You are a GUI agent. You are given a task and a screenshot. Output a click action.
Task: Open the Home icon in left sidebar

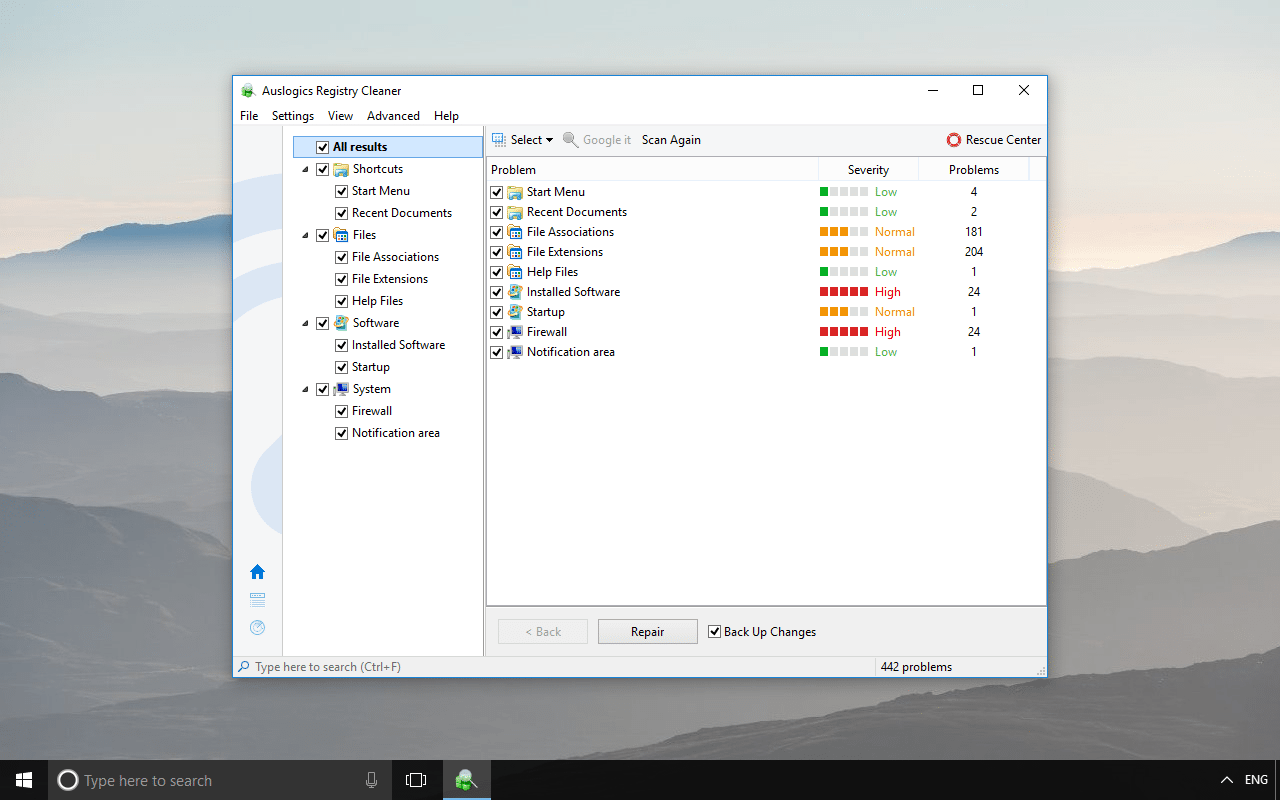pyautogui.click(x=257, y=572)
